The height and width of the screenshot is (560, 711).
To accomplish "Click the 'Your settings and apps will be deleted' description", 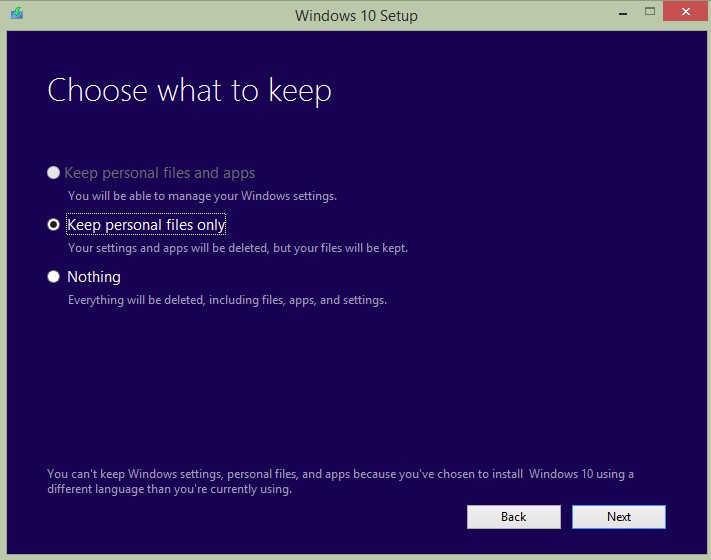I will point(237,248).
